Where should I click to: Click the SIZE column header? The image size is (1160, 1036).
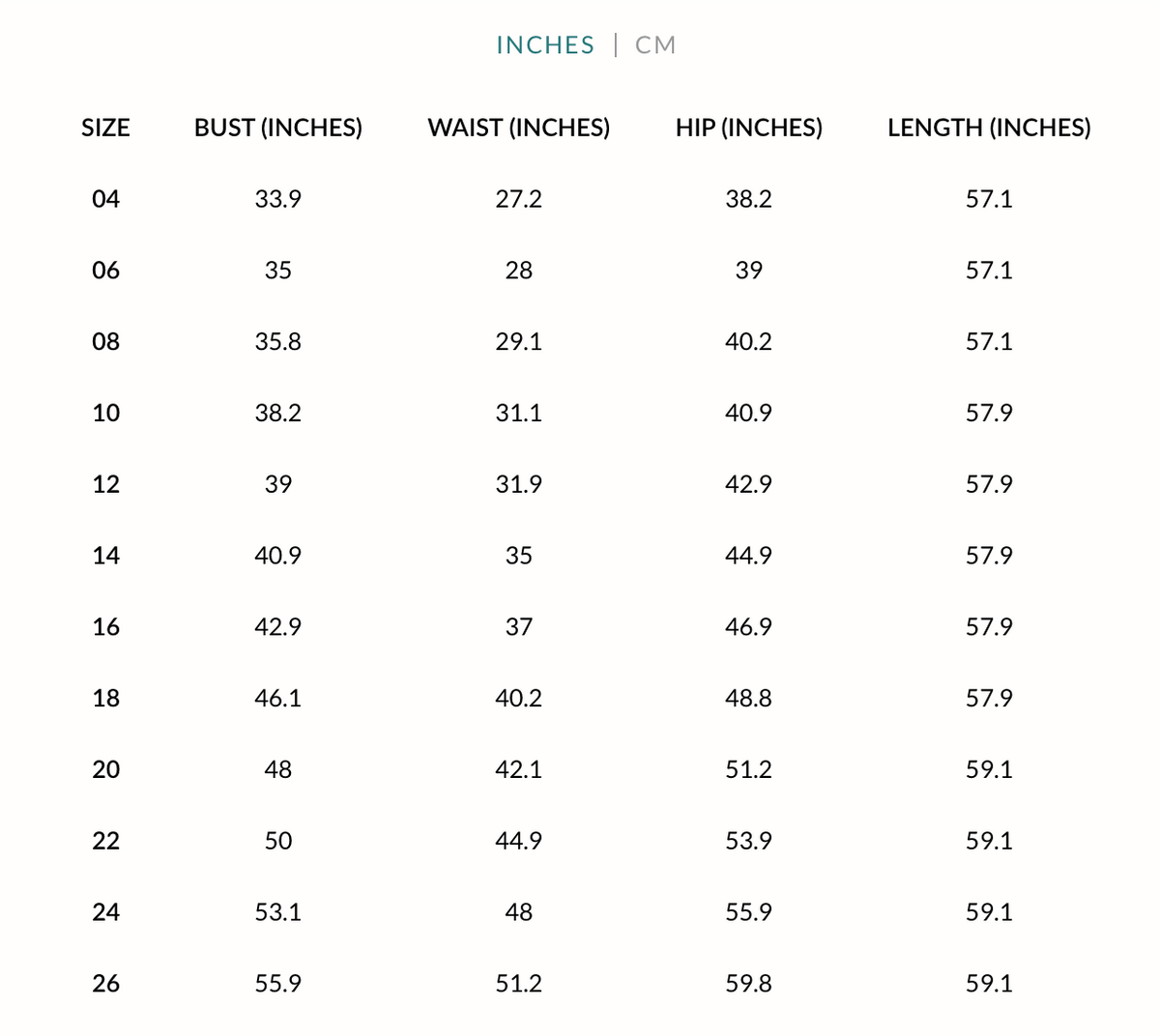point(105,128)
